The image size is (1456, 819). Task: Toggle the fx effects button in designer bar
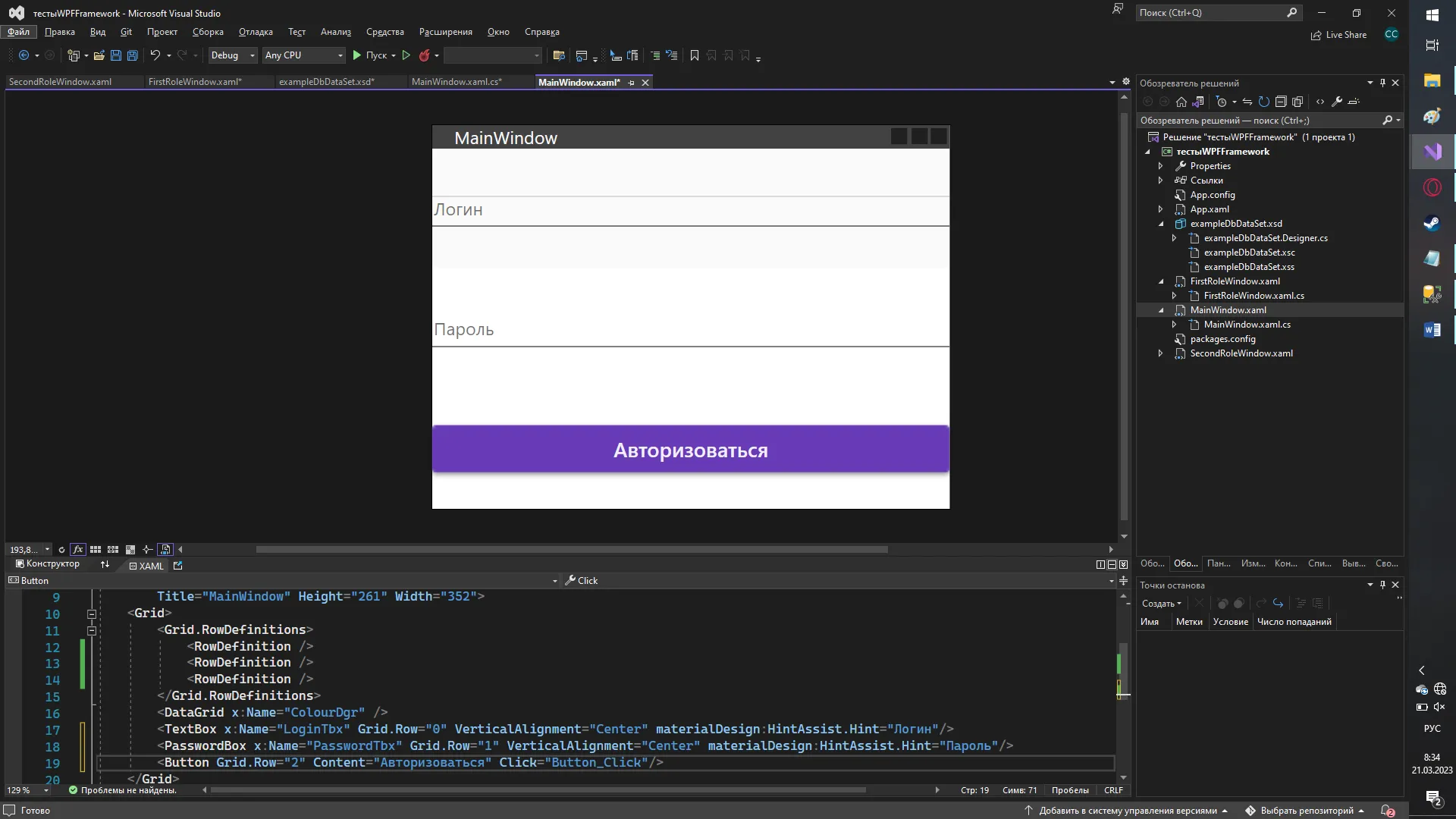(77, 549)
